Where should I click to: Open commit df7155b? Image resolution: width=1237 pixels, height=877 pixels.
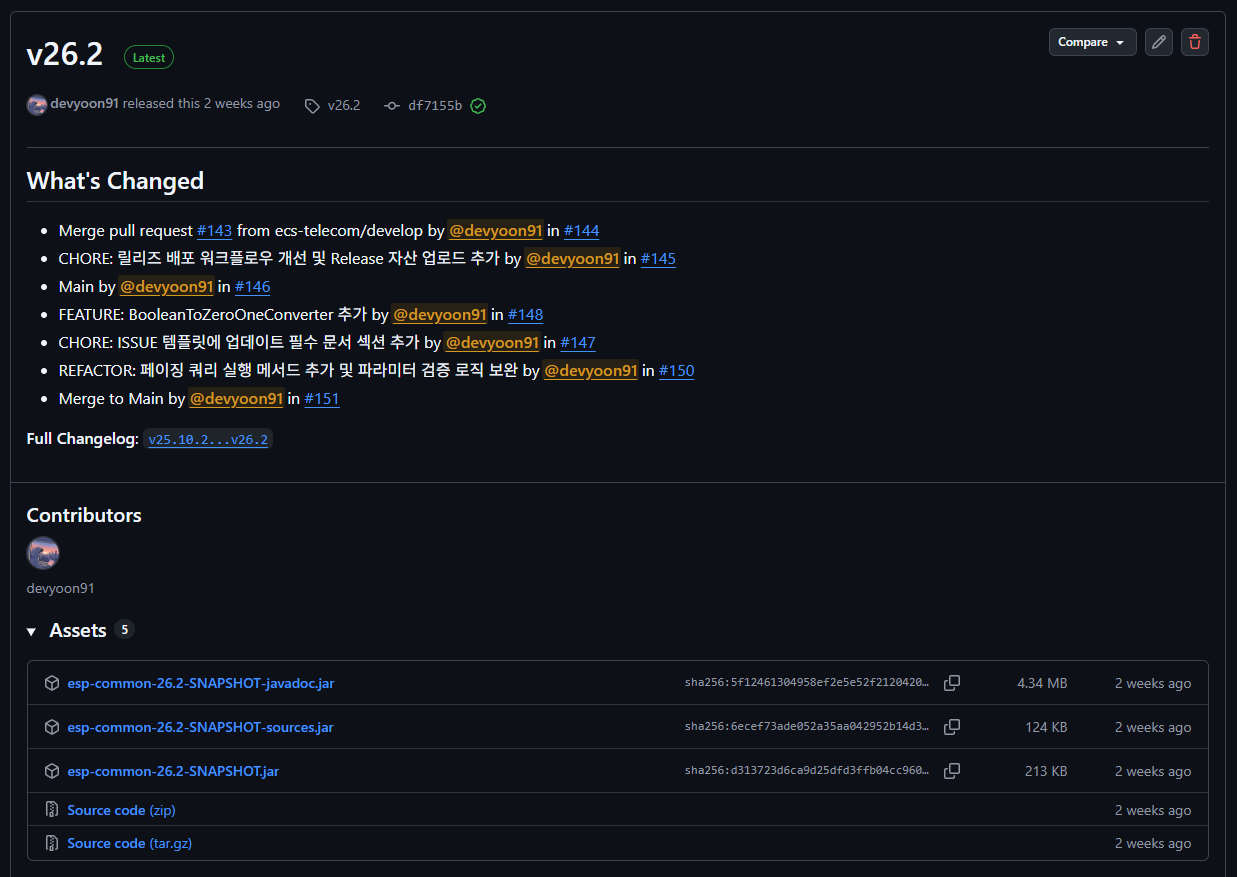point(435,106)
